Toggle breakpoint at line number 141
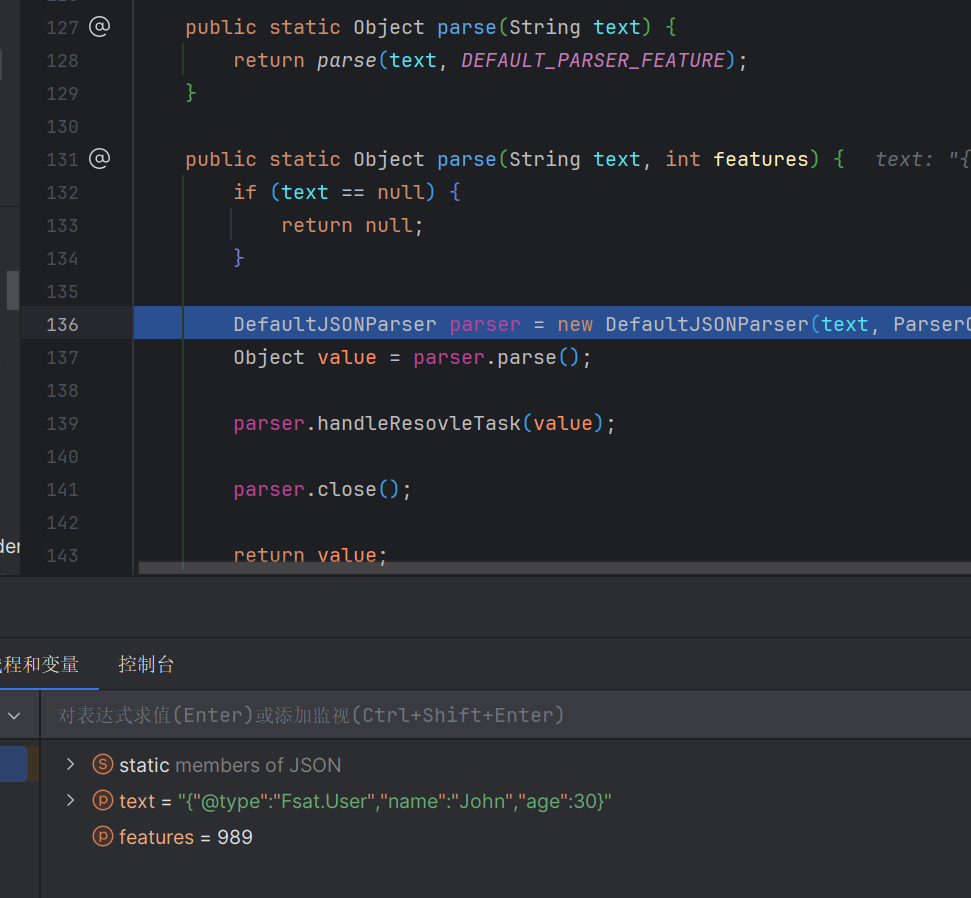 tap(62, 489)
